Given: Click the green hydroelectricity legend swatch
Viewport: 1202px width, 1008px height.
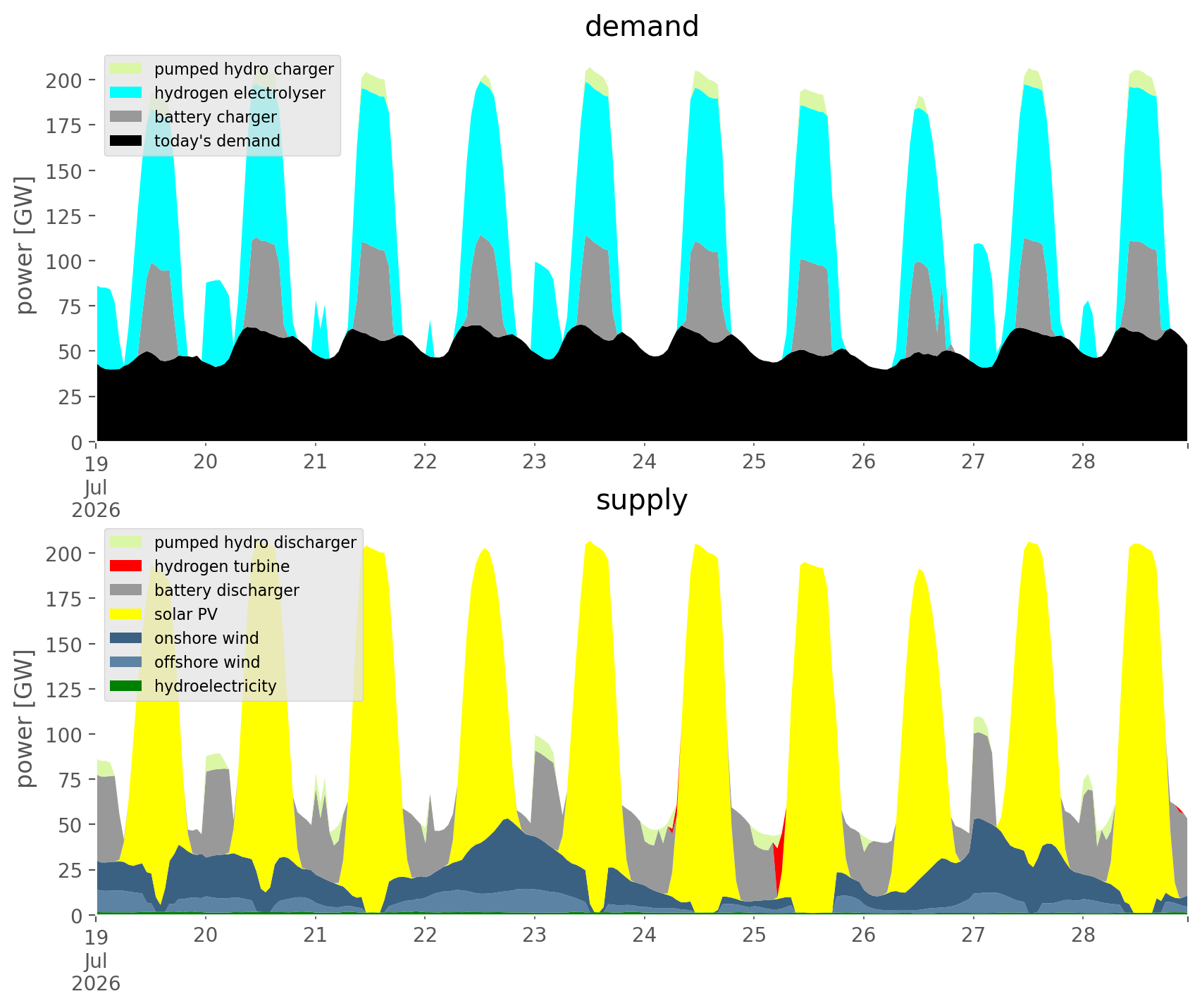Looking at the screenshot, I should 126,686.
